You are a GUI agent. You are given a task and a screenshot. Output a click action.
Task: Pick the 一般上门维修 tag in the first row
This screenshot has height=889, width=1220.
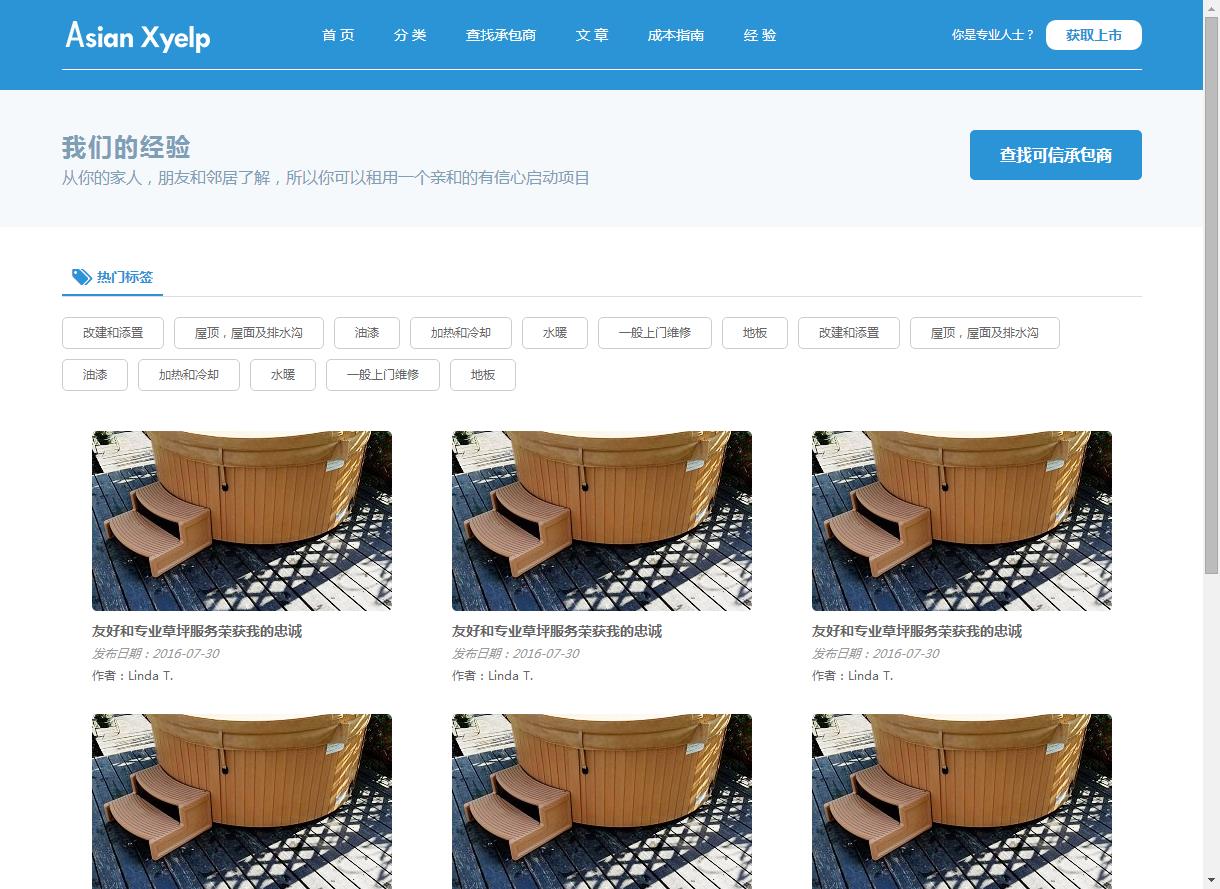pyautogui.click(x=655, y=333)
